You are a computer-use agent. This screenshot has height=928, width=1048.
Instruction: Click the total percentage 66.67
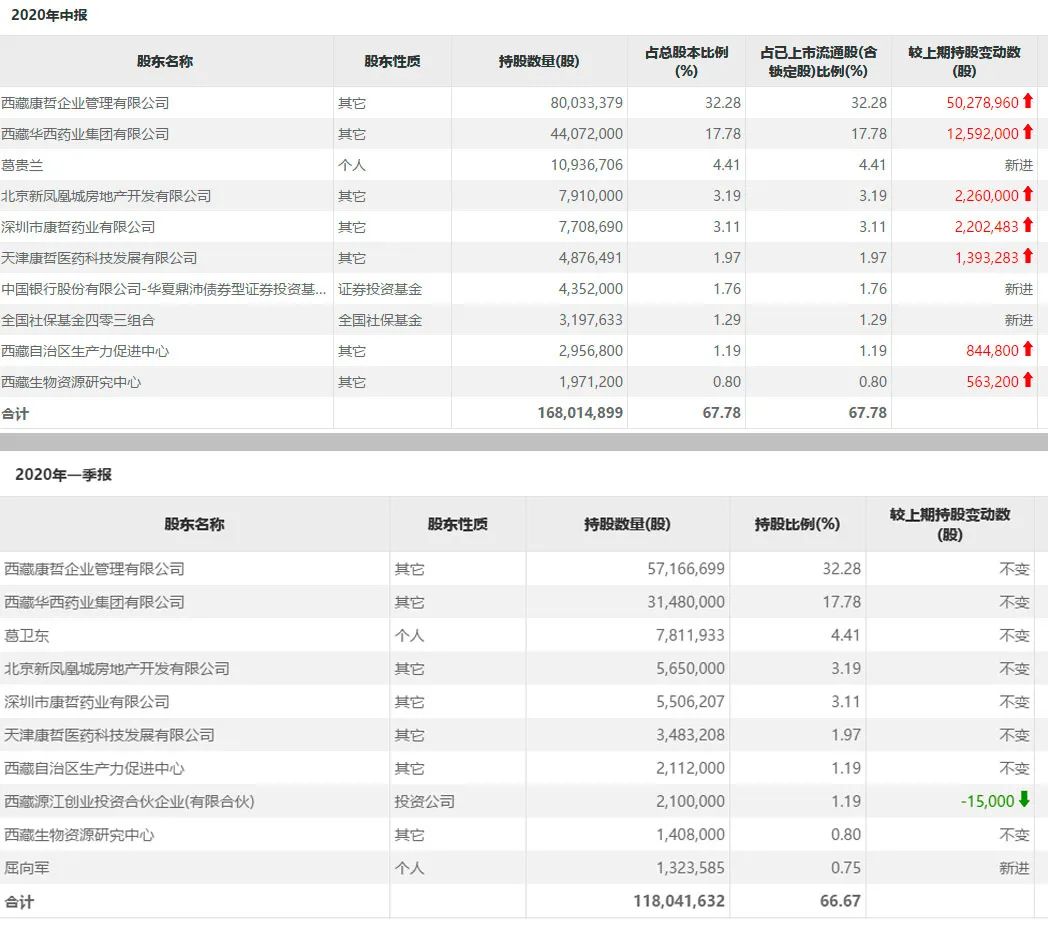pos(840,901)
